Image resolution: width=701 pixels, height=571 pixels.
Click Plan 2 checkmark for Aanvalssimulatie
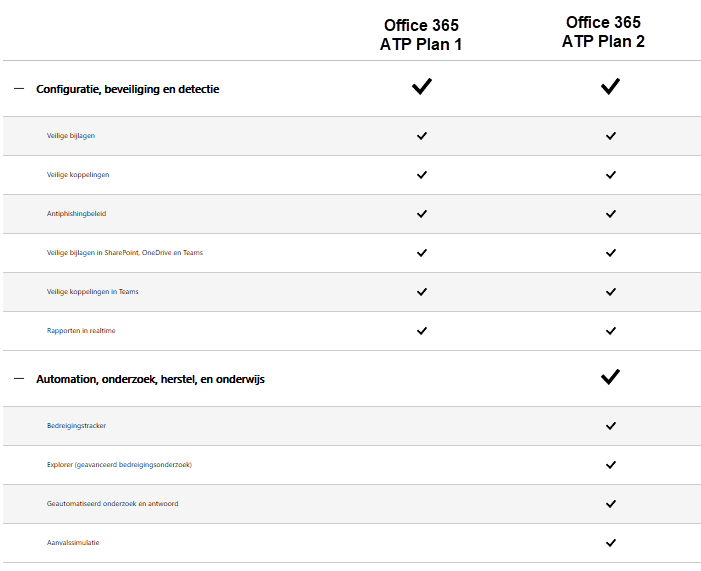[611, 543]
